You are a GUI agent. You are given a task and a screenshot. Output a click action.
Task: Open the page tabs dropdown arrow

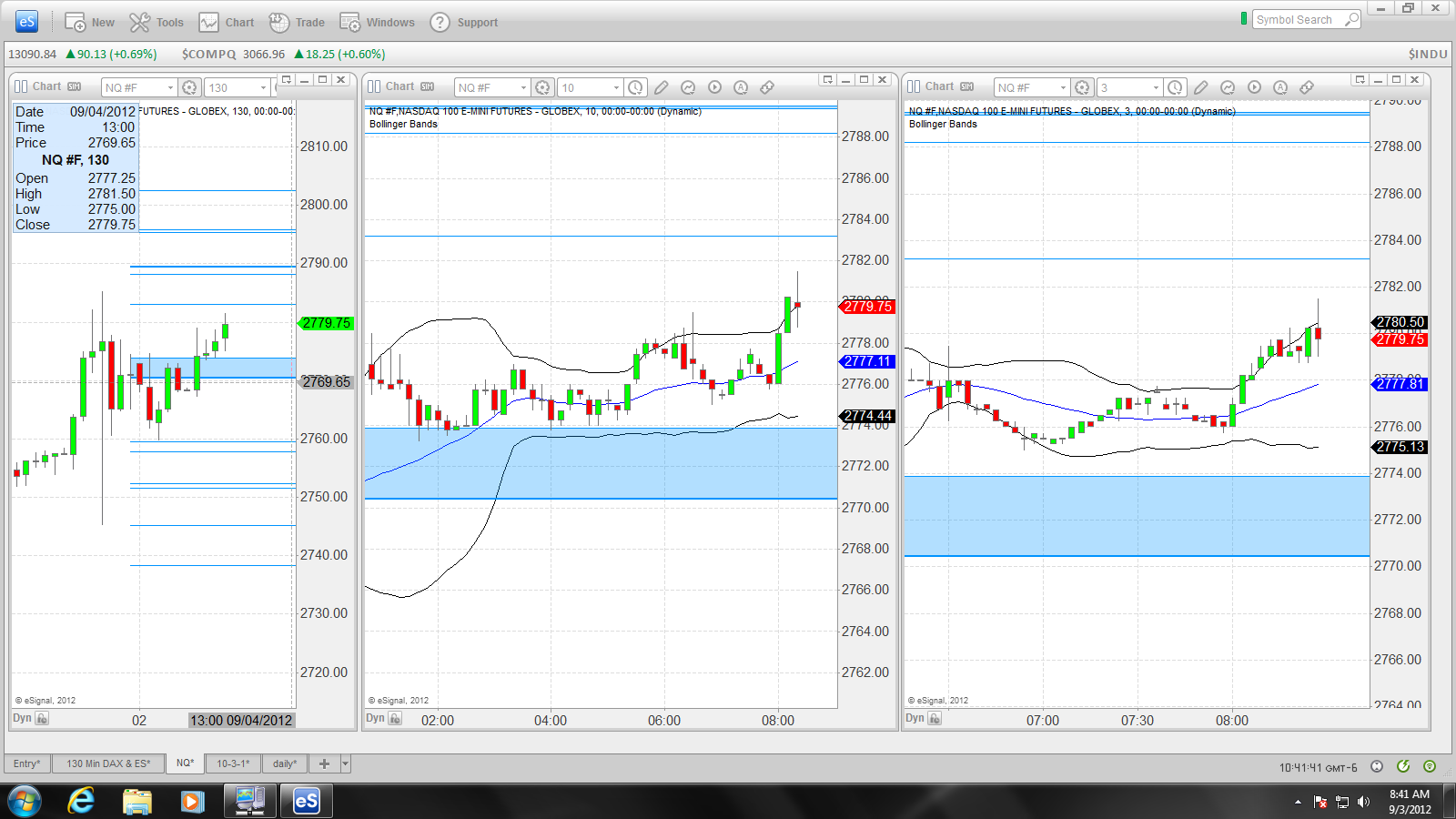345,763
